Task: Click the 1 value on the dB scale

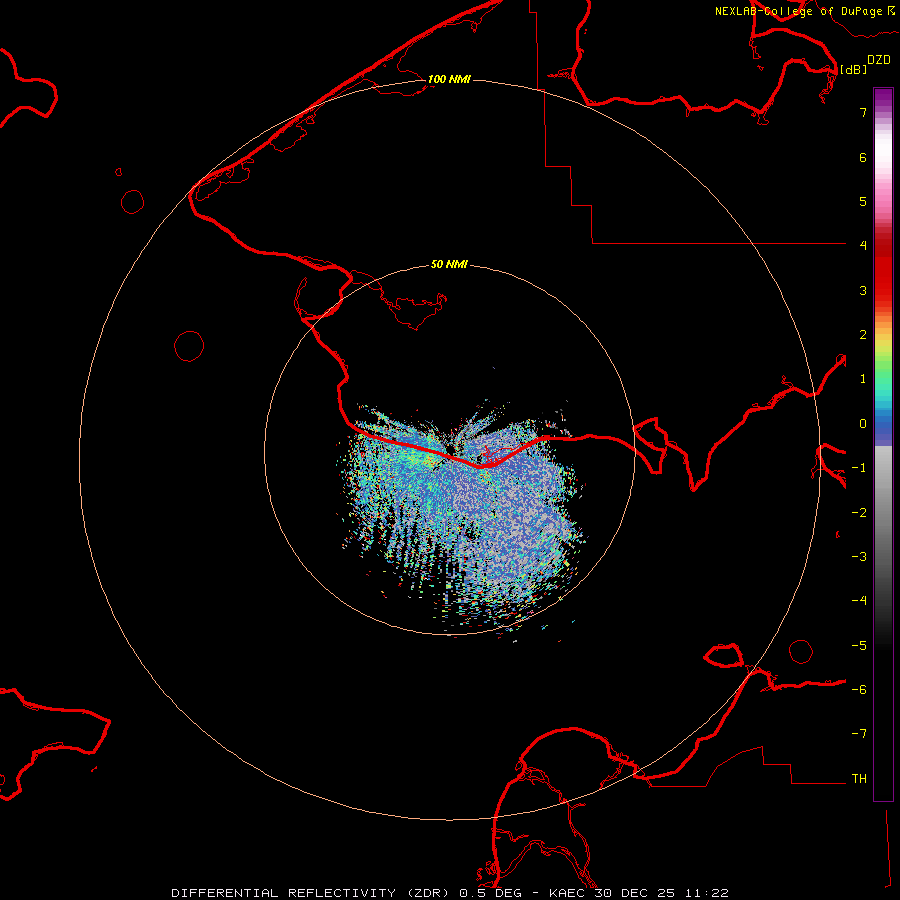Action: coord(863,379)
